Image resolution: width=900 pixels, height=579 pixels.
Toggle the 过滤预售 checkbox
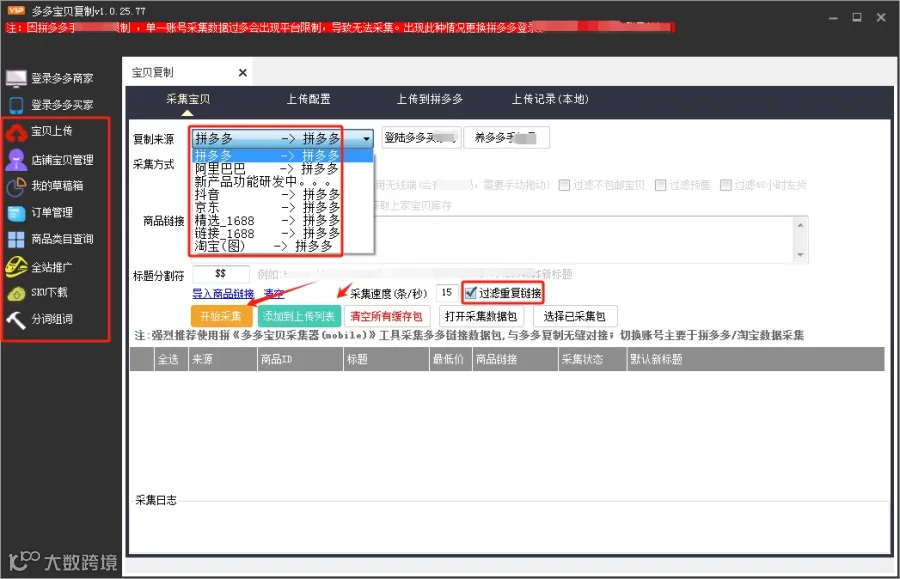tap(661, 185)
